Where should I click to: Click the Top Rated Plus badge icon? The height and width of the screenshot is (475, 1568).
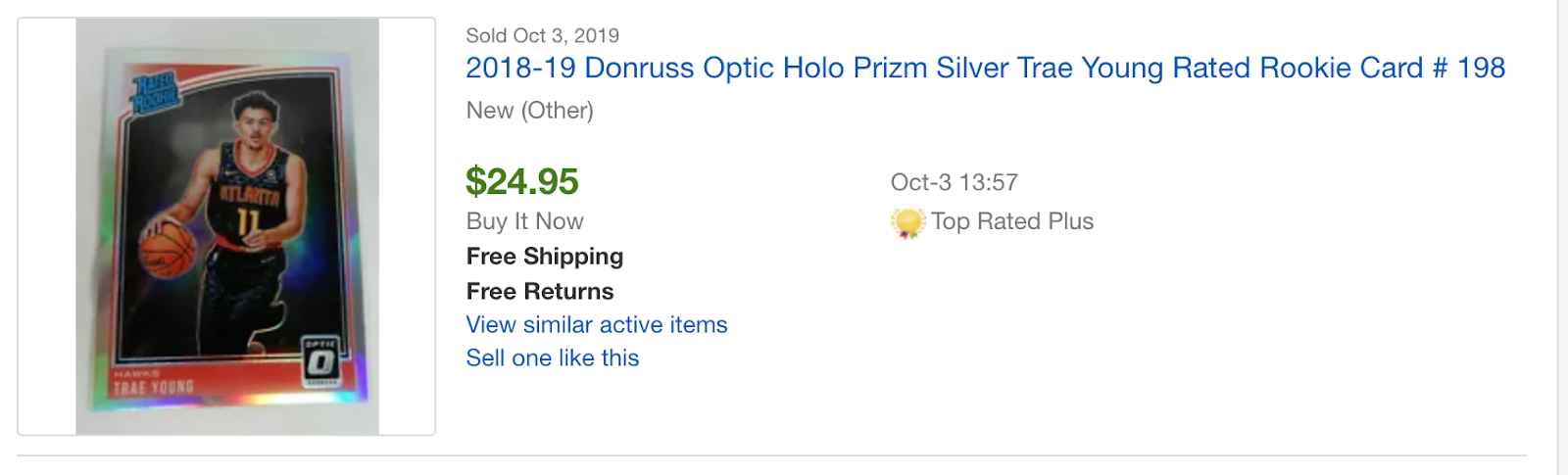pyautogui.click(x=907, y=223)
